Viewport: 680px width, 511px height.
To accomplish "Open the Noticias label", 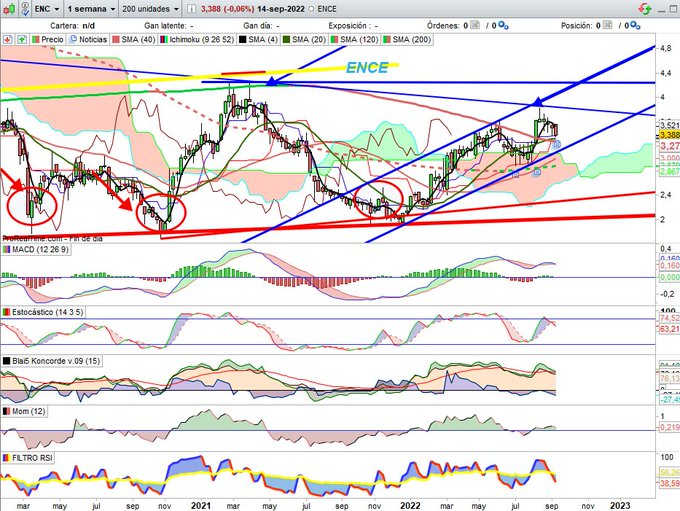I will pyautogui.click(x=89, y=39).
